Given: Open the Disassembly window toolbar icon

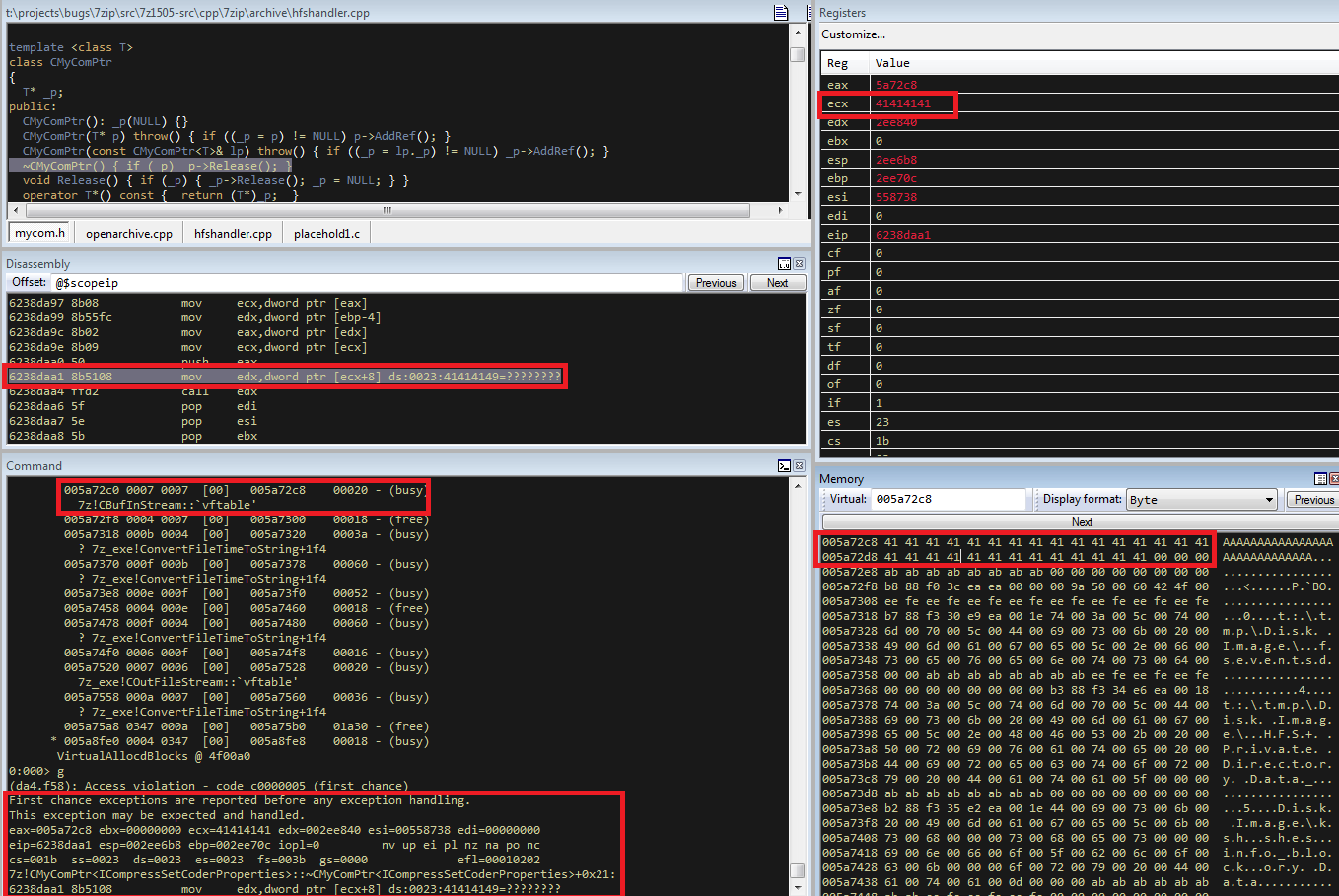Looking at the screenshot, I should pos(784,264).
